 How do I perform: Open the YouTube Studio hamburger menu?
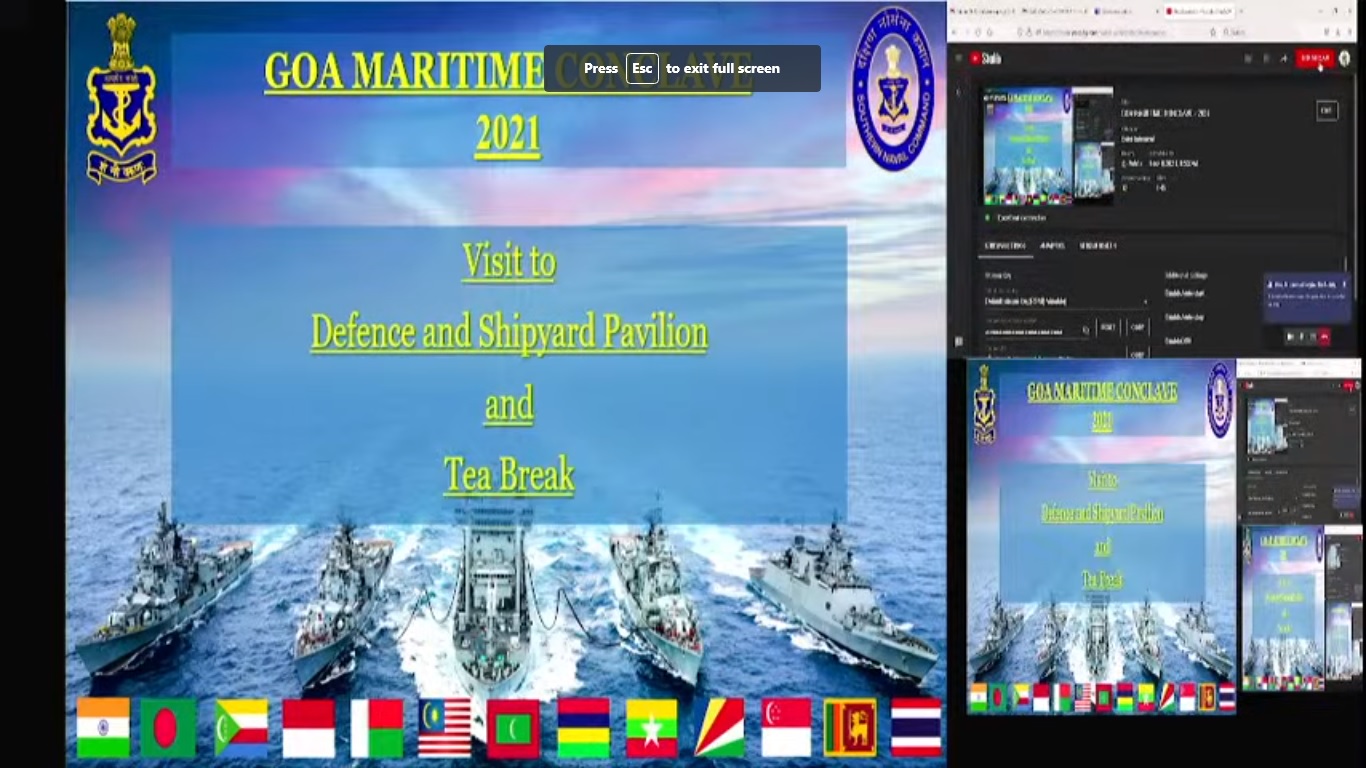pyautogui.click(x=959, y=59)
